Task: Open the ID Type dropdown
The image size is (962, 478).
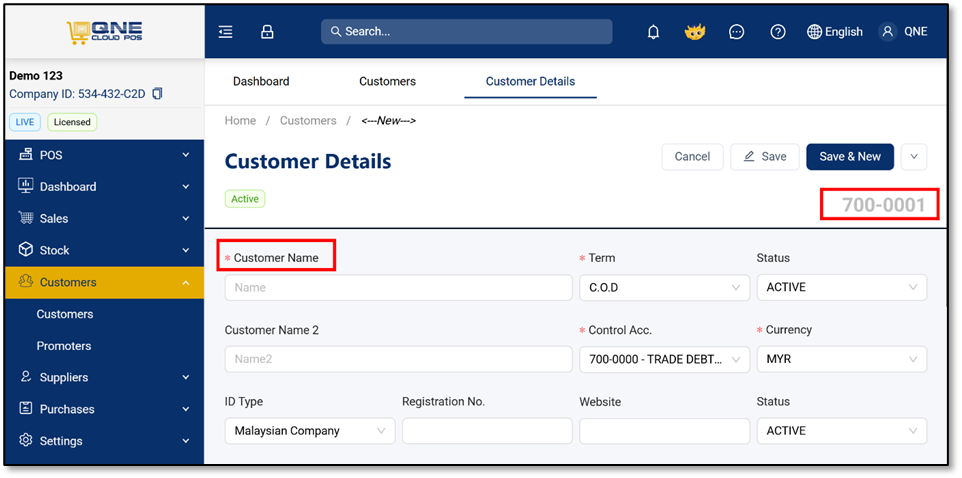Action: pyautogui.click(x=310, y=431)
